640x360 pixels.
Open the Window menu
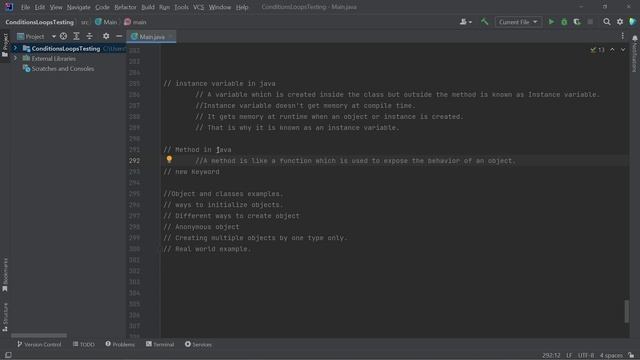220,7
